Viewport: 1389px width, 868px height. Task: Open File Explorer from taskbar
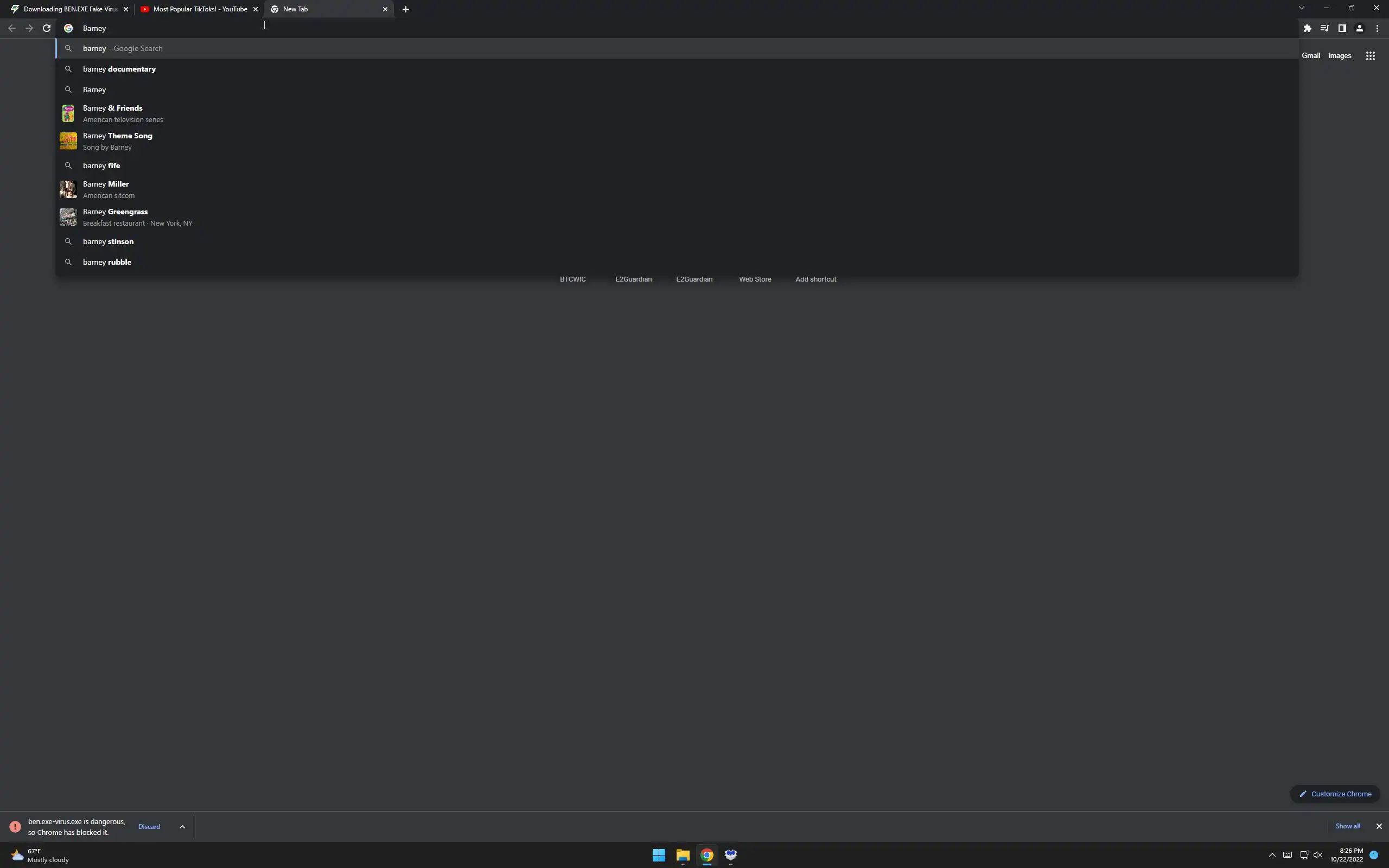[683, 855]
